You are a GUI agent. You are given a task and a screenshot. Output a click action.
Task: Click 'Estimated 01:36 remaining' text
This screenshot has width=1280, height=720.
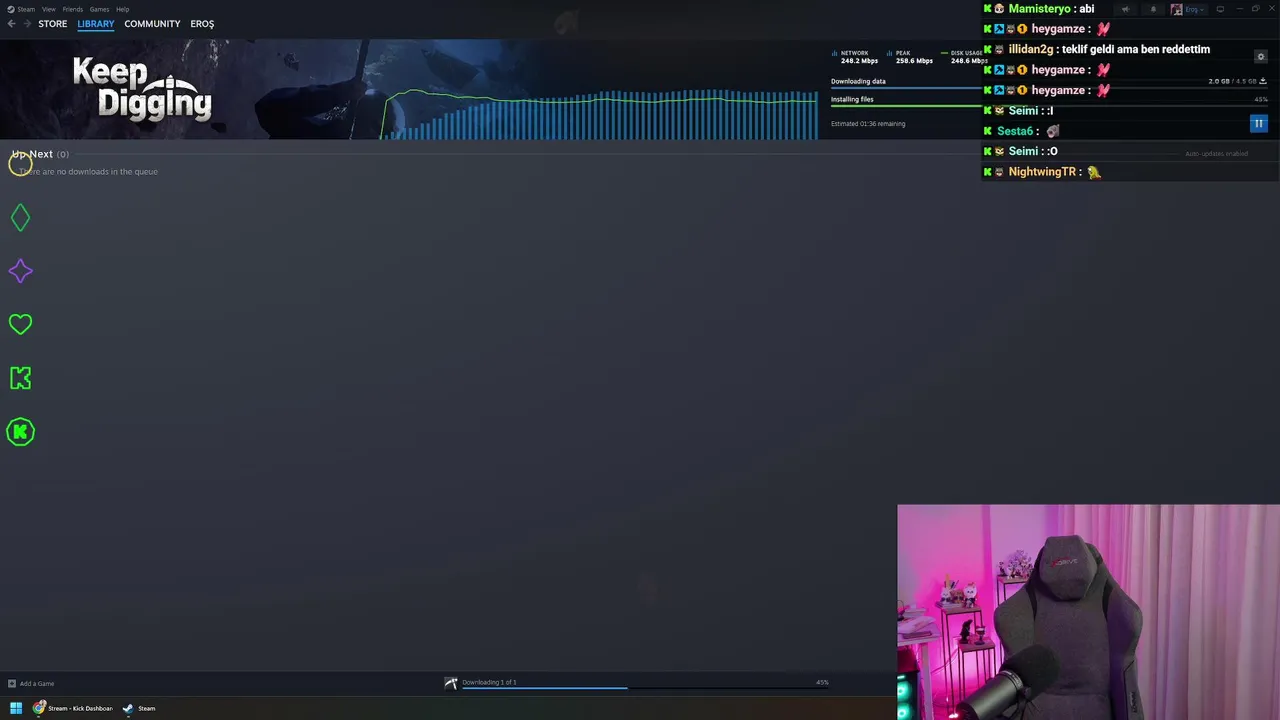pos(868,124)
